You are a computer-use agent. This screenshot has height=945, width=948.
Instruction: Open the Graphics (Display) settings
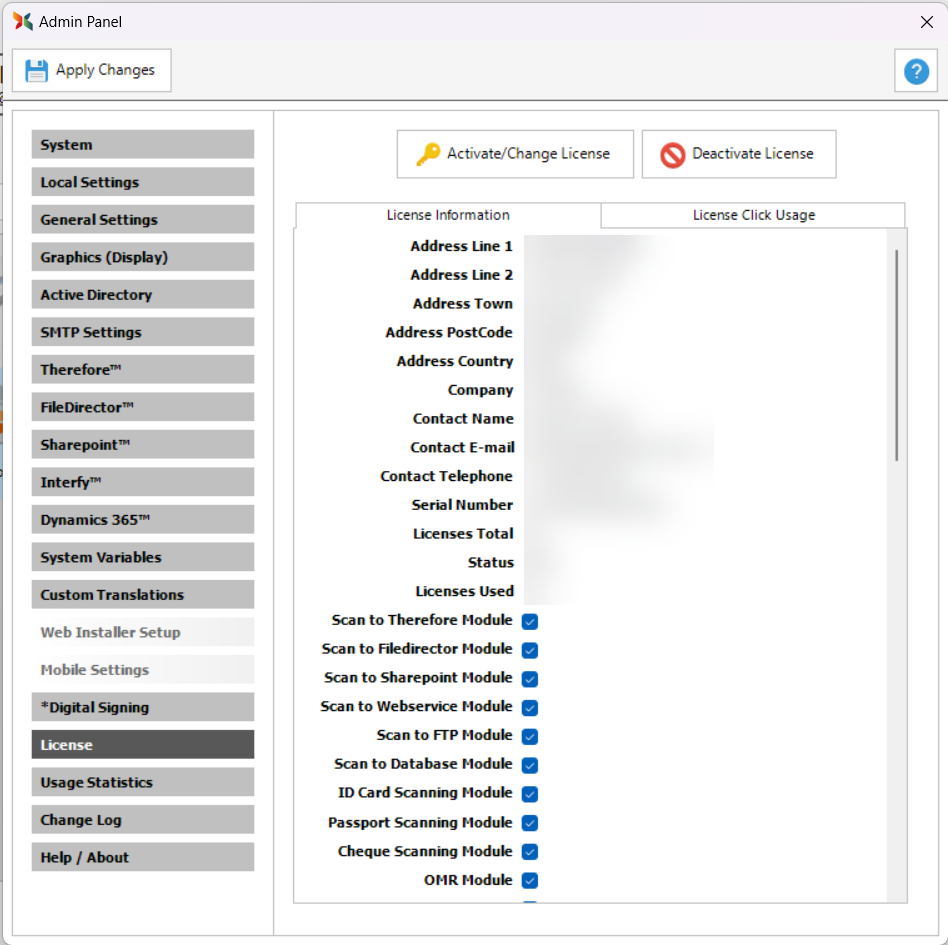pyautogui.click(x=143, y=257)
